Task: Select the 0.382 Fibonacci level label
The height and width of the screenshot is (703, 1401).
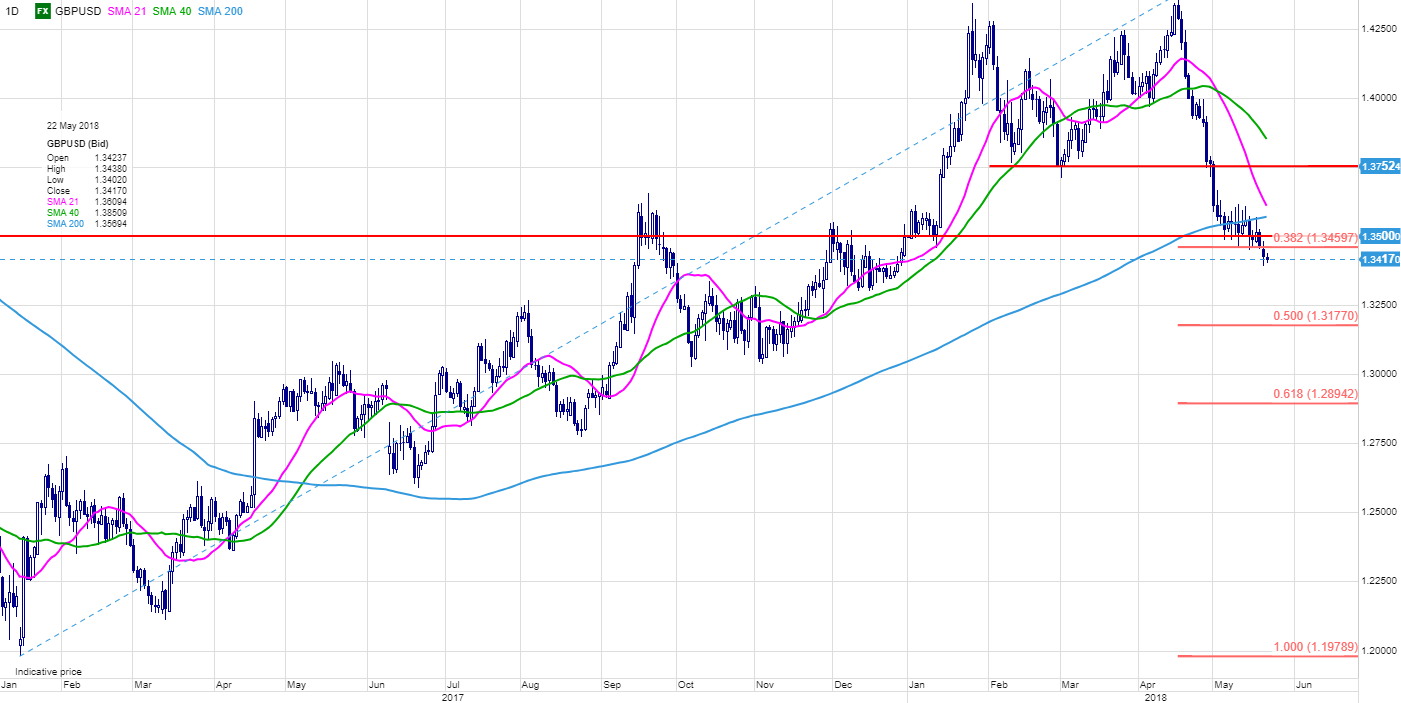Action: [1314, 238]
